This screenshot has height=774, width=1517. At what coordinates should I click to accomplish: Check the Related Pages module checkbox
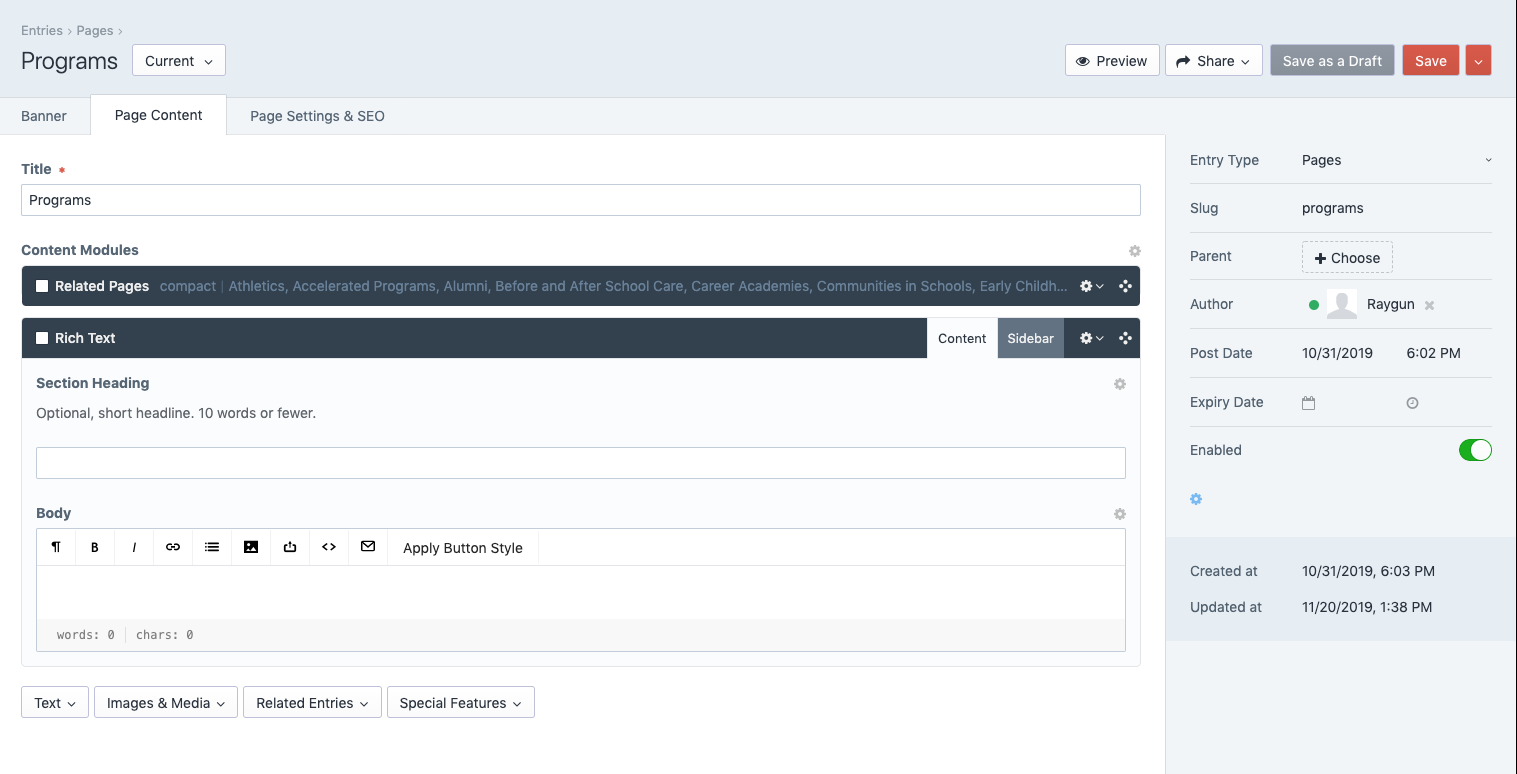click(41, 285)
